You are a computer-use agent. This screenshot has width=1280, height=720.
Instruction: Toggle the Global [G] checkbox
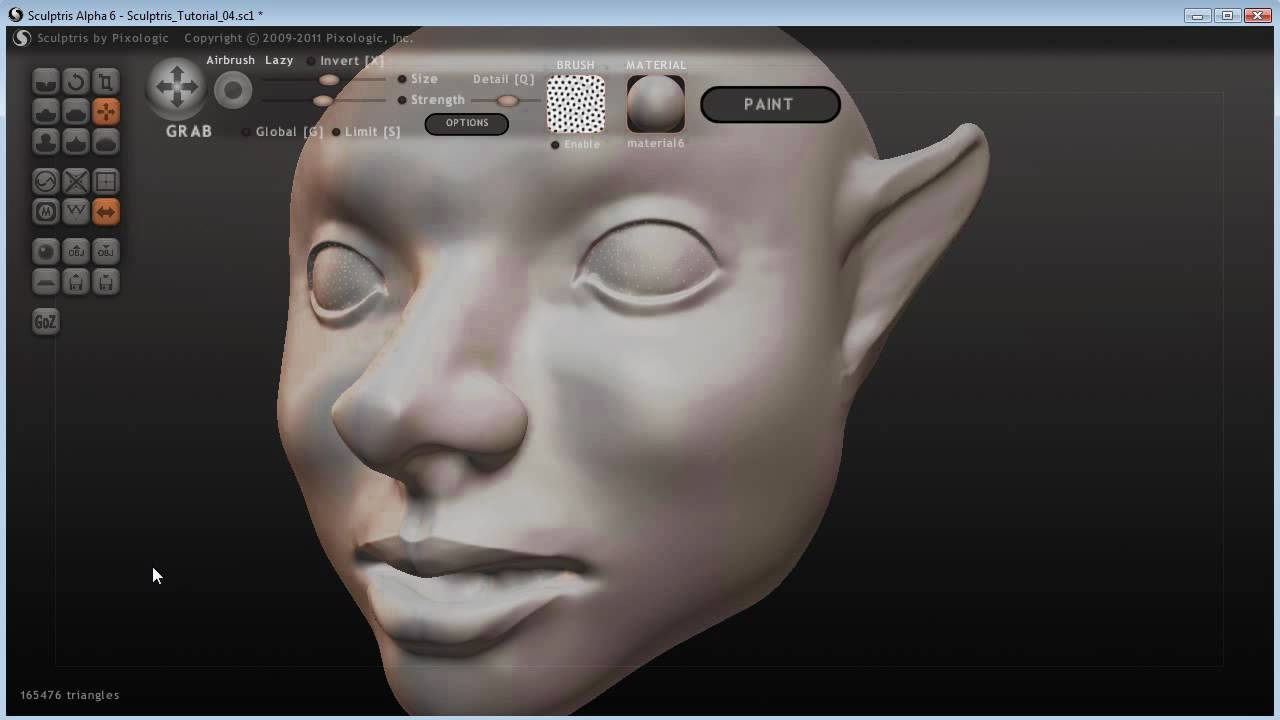[246, 131]
